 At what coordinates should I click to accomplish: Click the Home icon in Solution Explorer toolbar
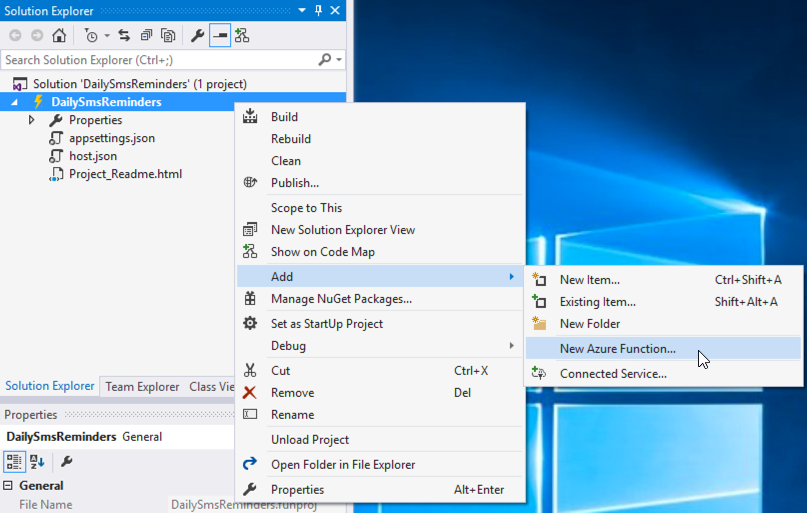(x=59, y=36)
